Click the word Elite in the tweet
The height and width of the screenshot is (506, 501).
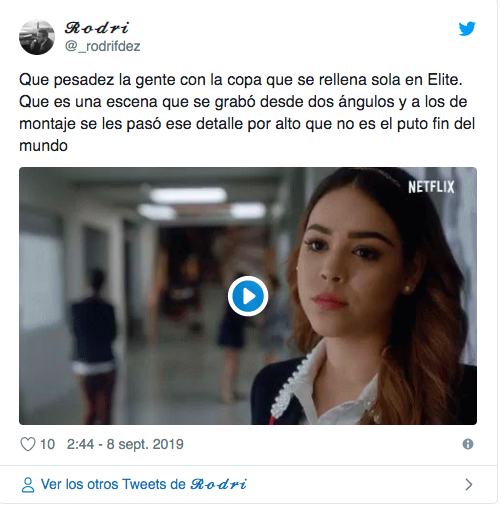click(x=445, y=80)
